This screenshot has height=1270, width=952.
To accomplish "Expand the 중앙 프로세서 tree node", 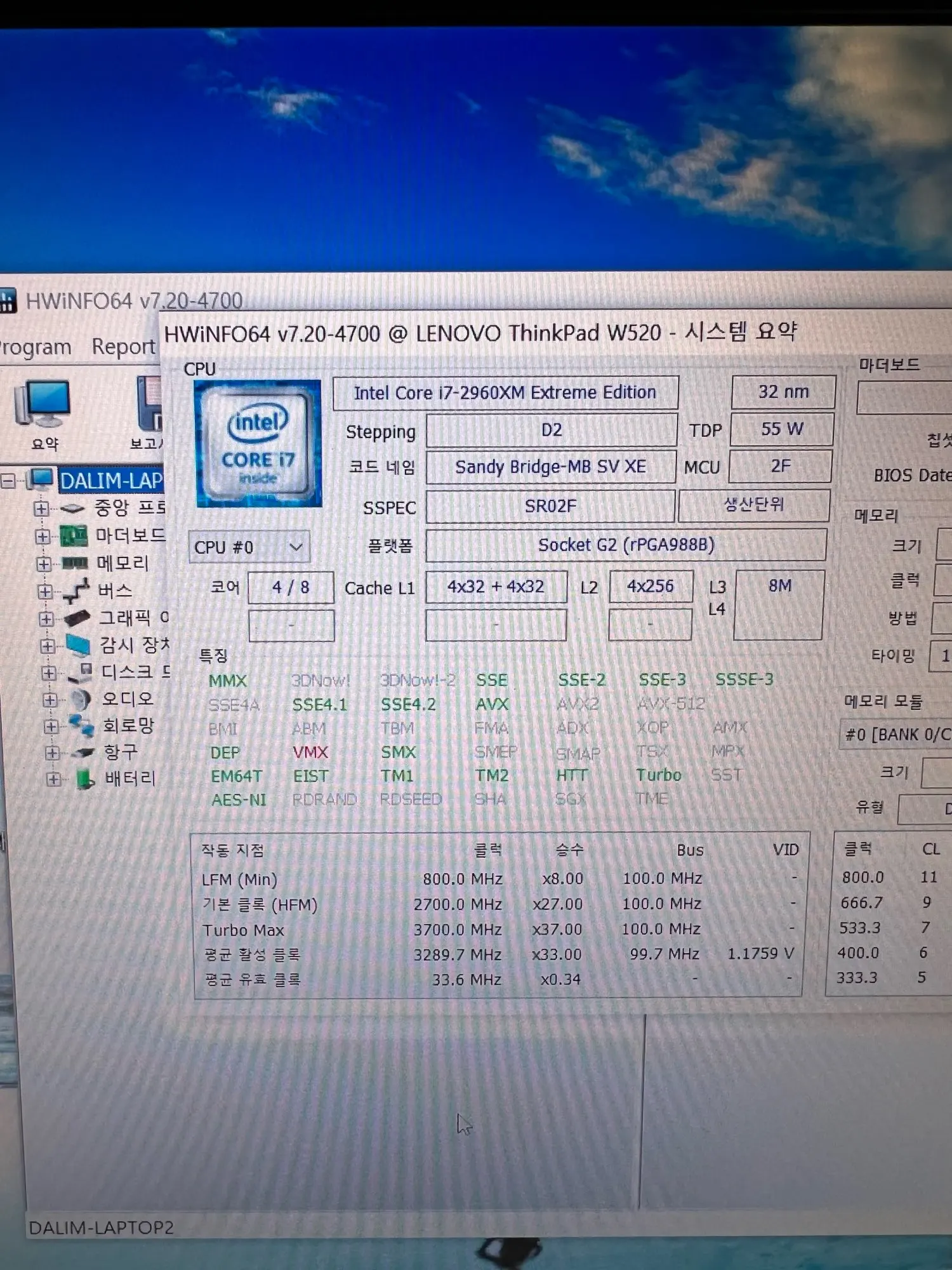I will pos(41,509).
